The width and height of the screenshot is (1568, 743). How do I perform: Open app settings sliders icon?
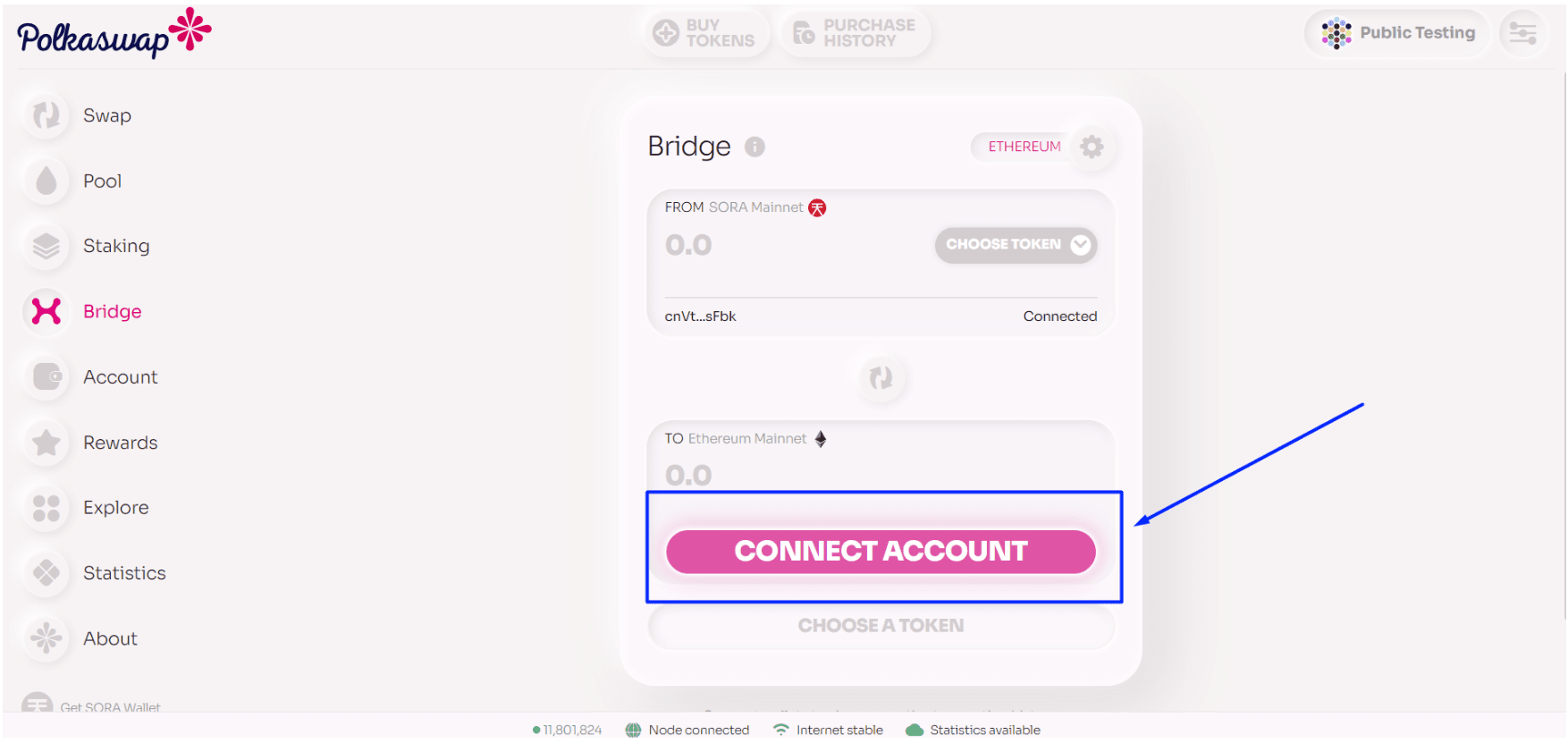pyautogui.click(x=1522, y=34)
